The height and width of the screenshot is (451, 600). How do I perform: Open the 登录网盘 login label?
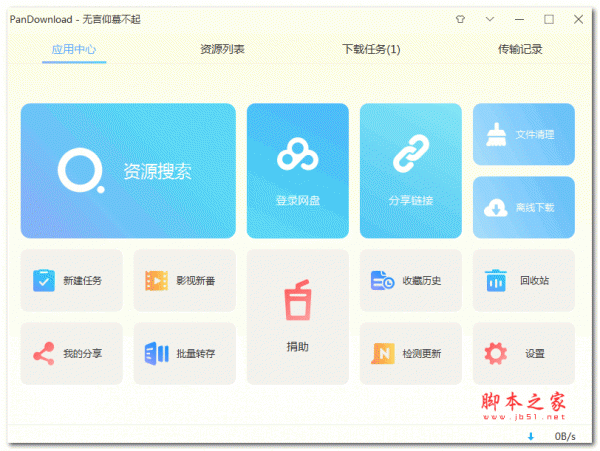point(297,200)
